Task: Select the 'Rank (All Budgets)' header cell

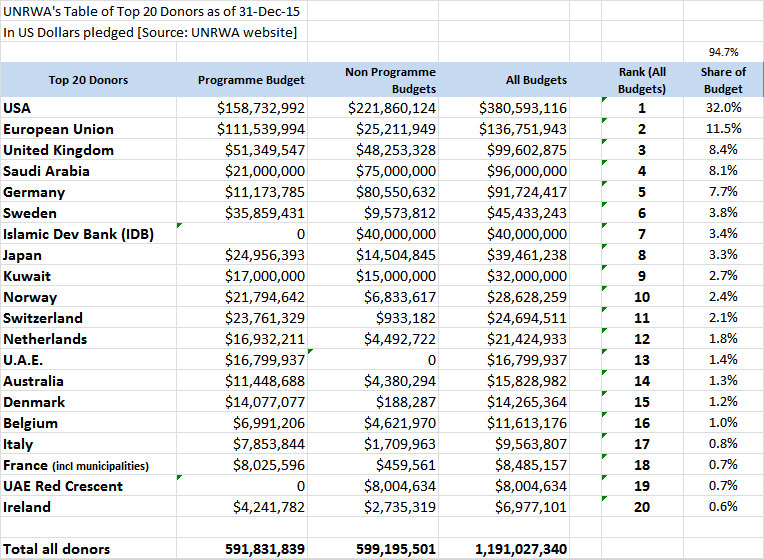Action: coord(642,80)
